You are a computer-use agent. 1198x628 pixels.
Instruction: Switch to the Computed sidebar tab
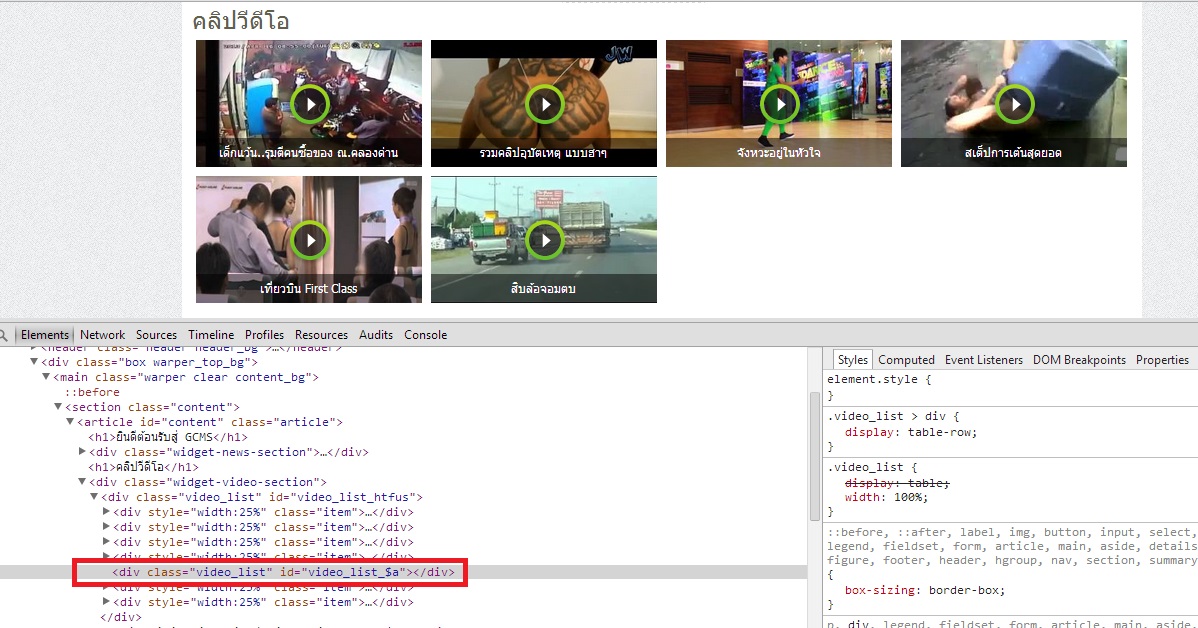pyautogui.click(x=906, y=360)
